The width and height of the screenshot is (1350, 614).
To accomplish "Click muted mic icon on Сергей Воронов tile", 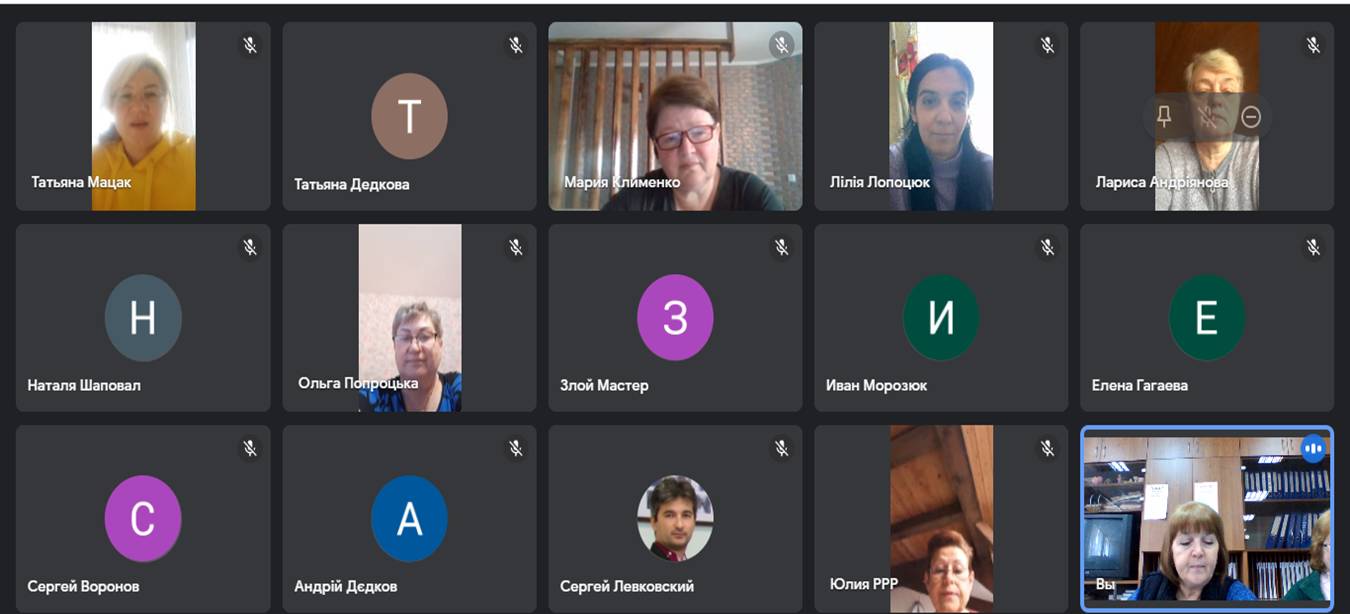I will [250, 449].
